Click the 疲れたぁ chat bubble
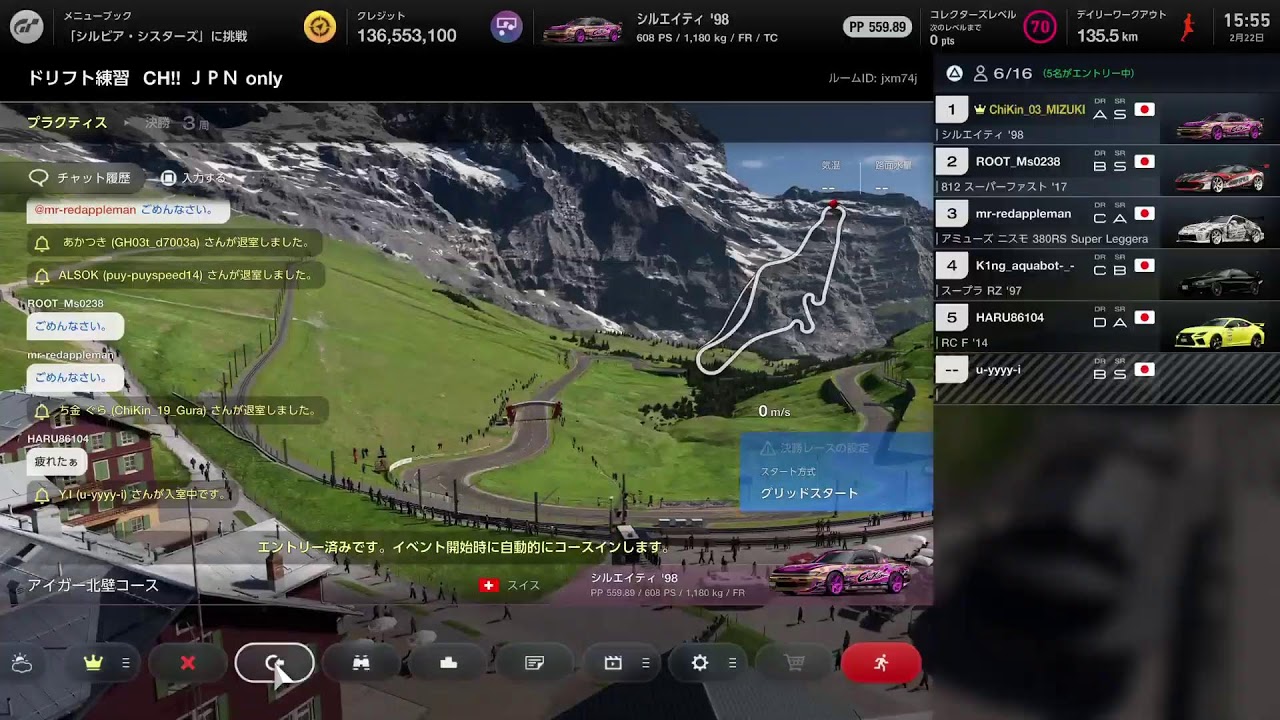The width and height of the screenshot is (1280, 720). (56, 461)
